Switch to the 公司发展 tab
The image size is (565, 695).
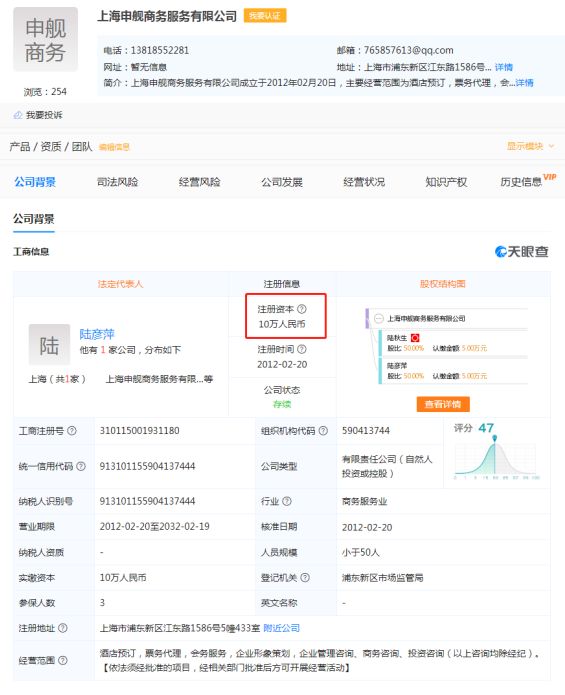(282, 182)
